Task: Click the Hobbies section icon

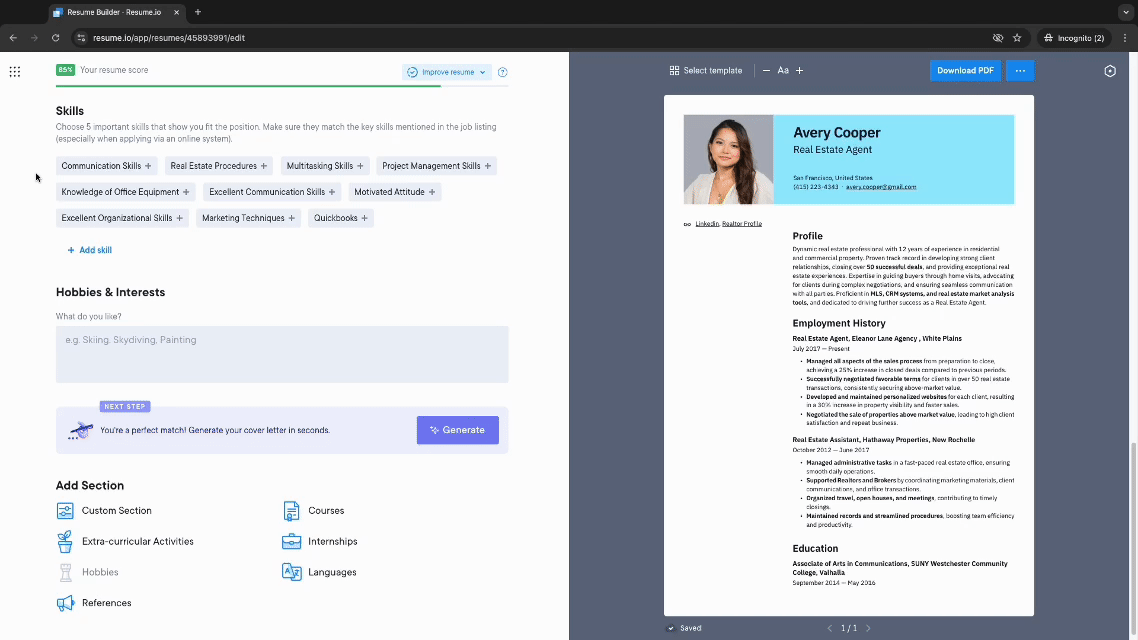Action: pos(64,572)
